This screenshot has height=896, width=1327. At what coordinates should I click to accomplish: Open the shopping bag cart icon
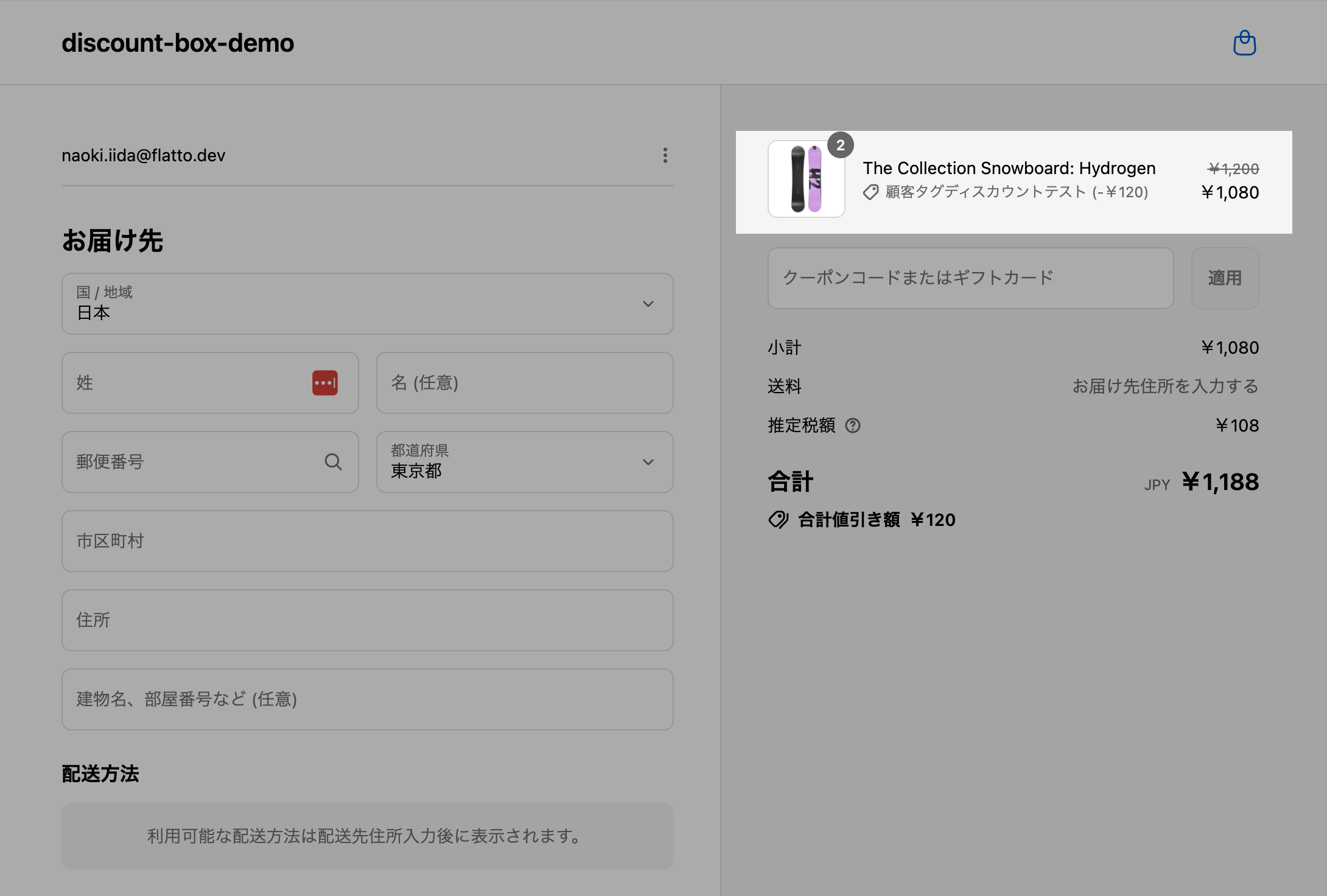click(x=1244, y=43)
